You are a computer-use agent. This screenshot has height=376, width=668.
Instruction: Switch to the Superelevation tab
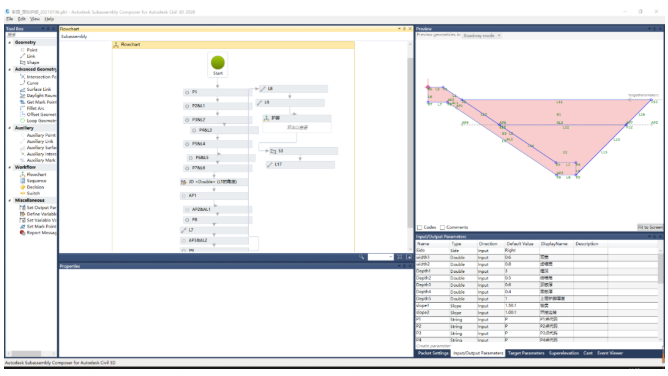[564, 353]
